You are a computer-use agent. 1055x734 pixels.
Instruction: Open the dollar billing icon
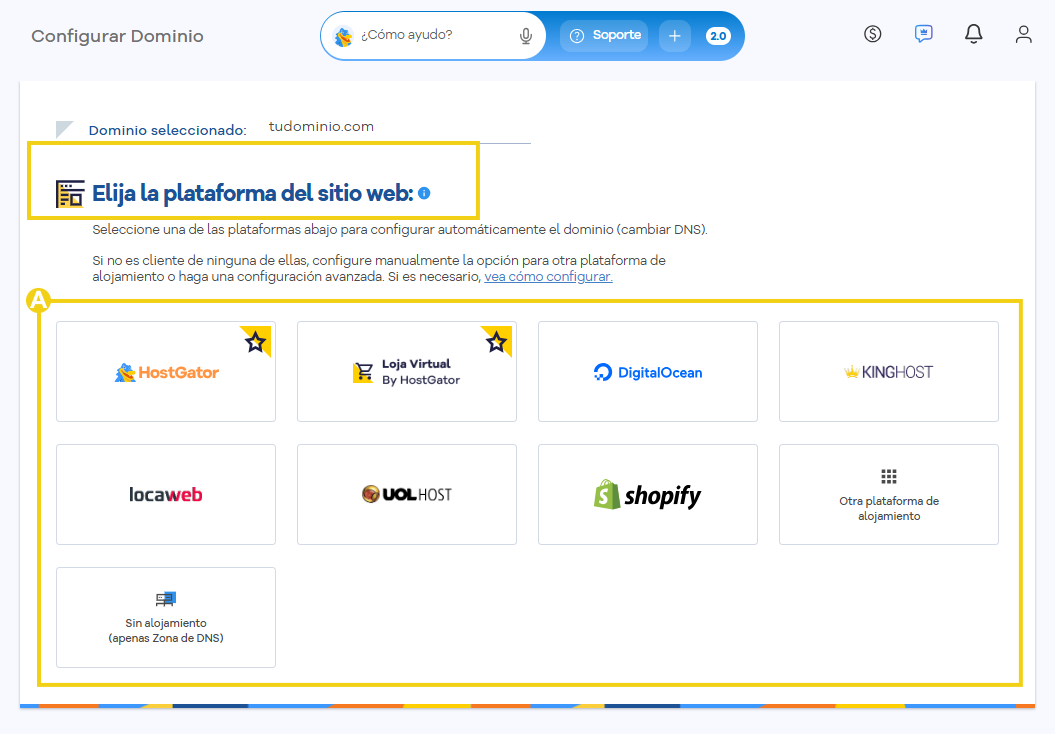click(x=873, y=34)
